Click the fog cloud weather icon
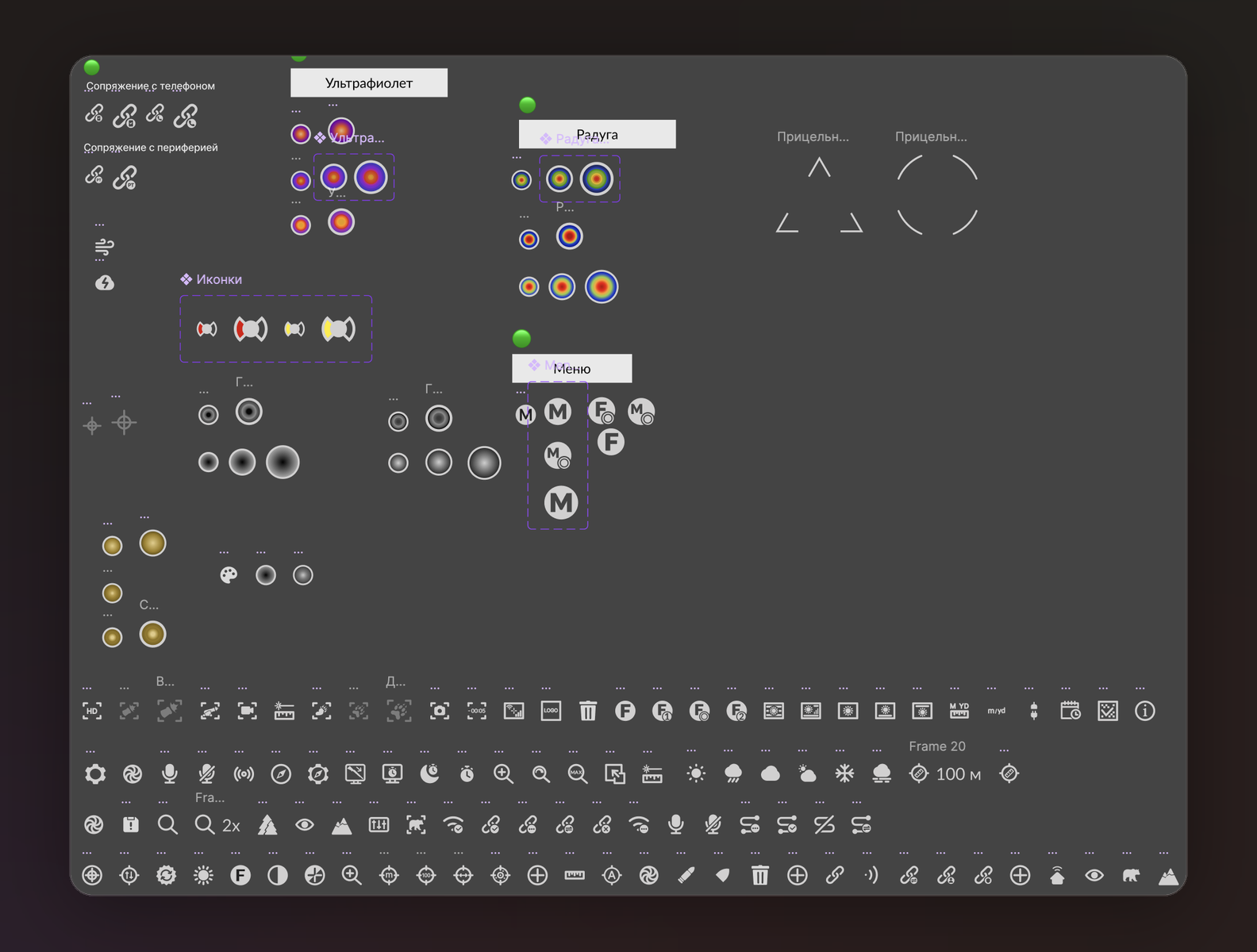1257x952 pixels. point(882,773)
